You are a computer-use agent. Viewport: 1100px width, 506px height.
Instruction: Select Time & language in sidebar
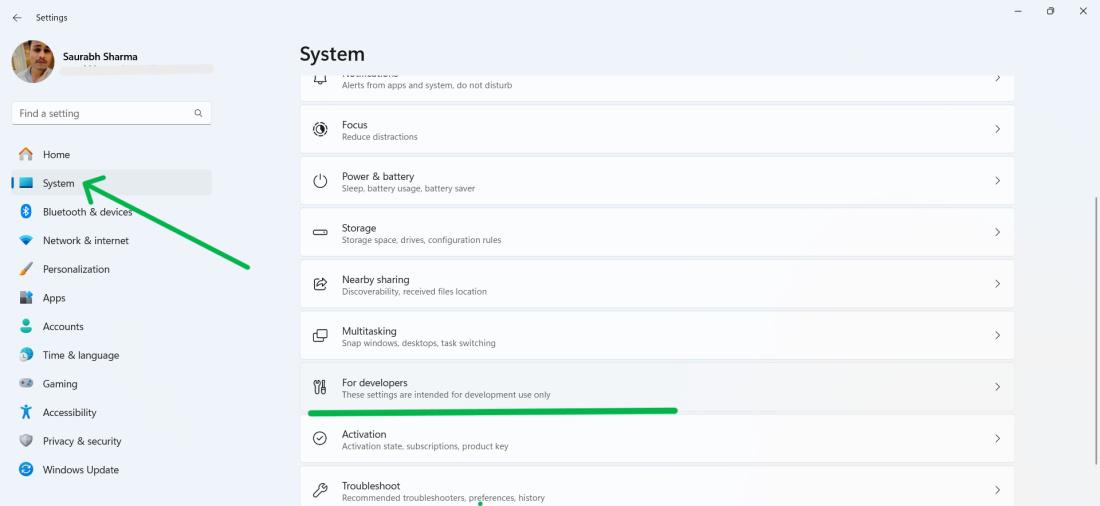80,355
